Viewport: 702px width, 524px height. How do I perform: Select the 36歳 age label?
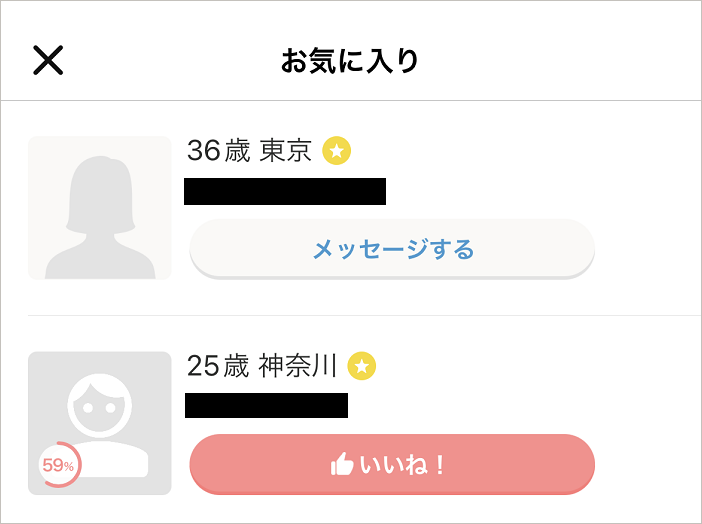(x=218, y=150)
